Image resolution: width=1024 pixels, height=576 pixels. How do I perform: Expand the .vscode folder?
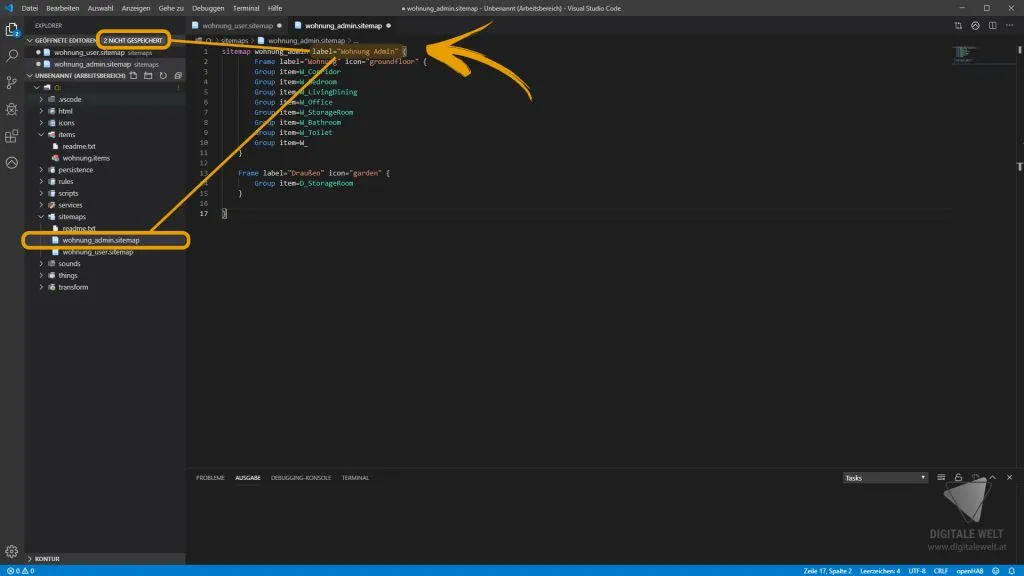41,99
